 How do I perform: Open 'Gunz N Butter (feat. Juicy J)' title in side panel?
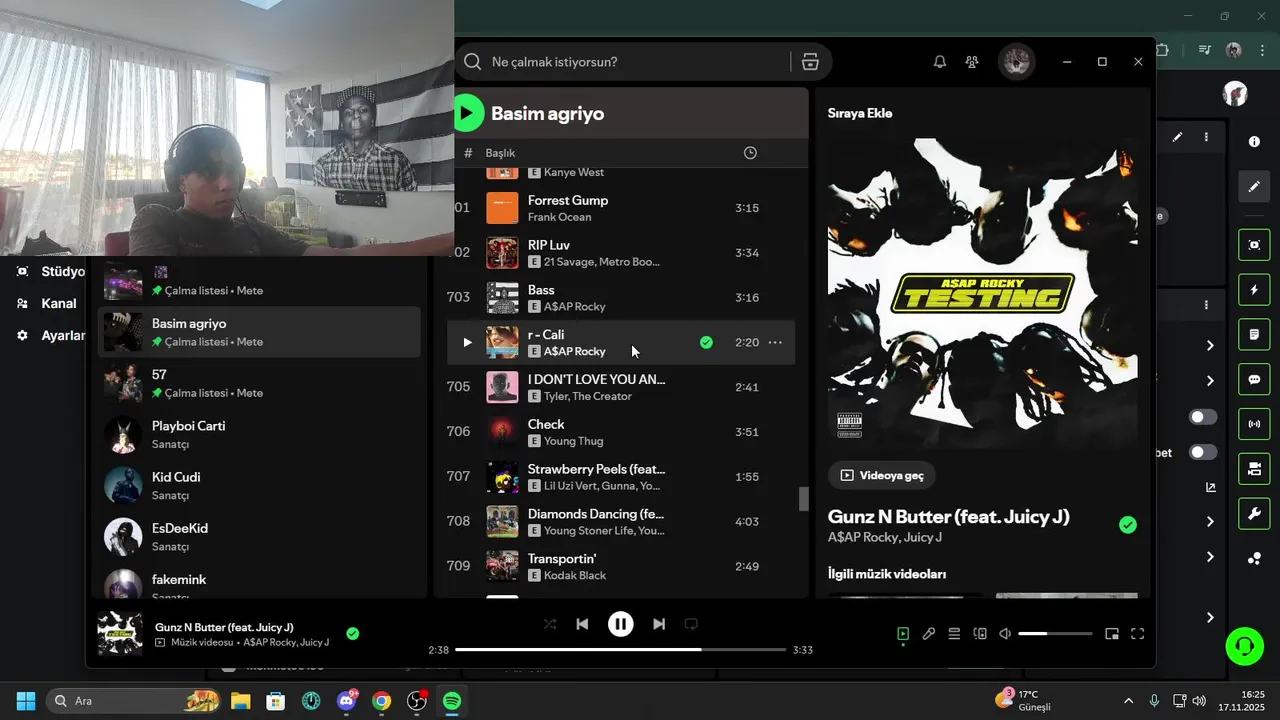(x=948, y=517)
